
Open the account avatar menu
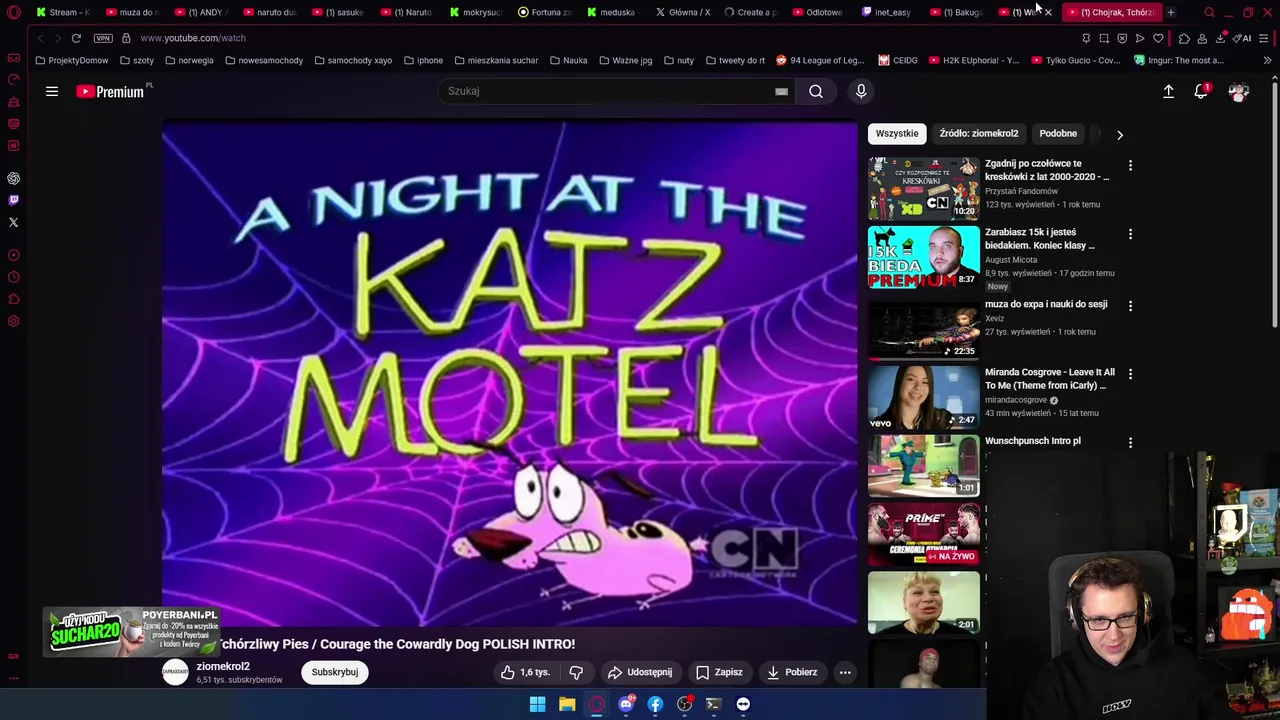pos(1239,91)
